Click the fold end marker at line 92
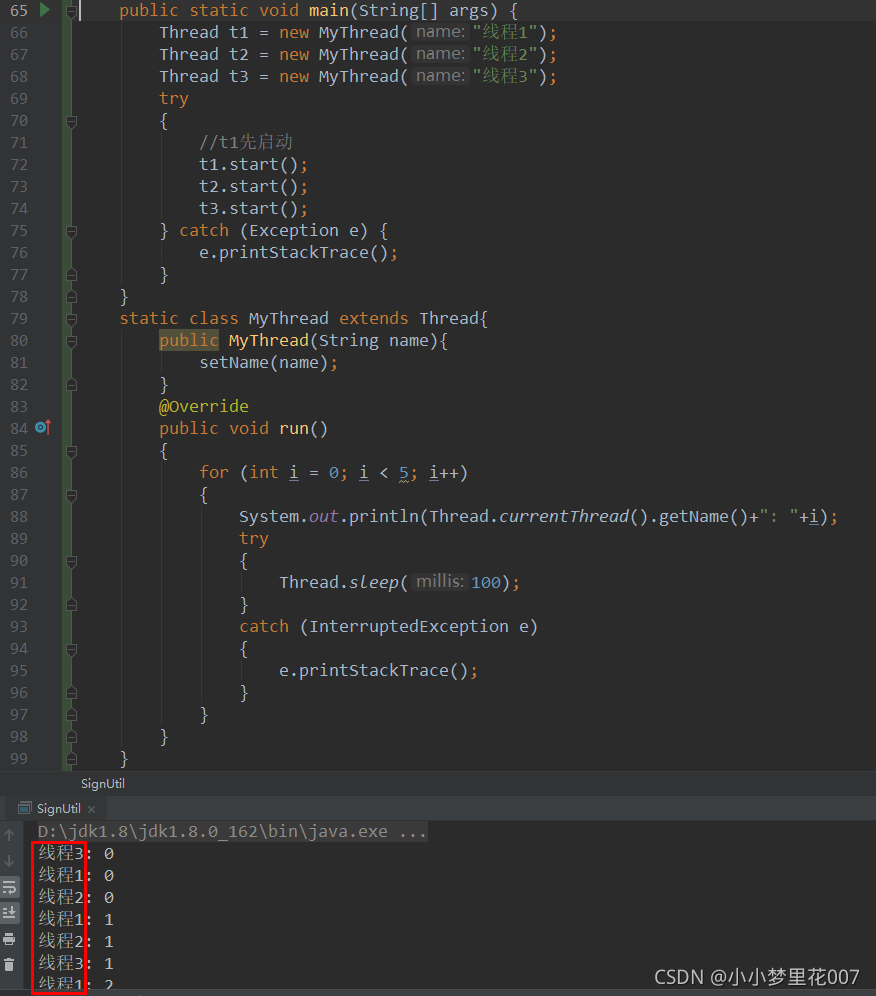 [x=72, y=605]
